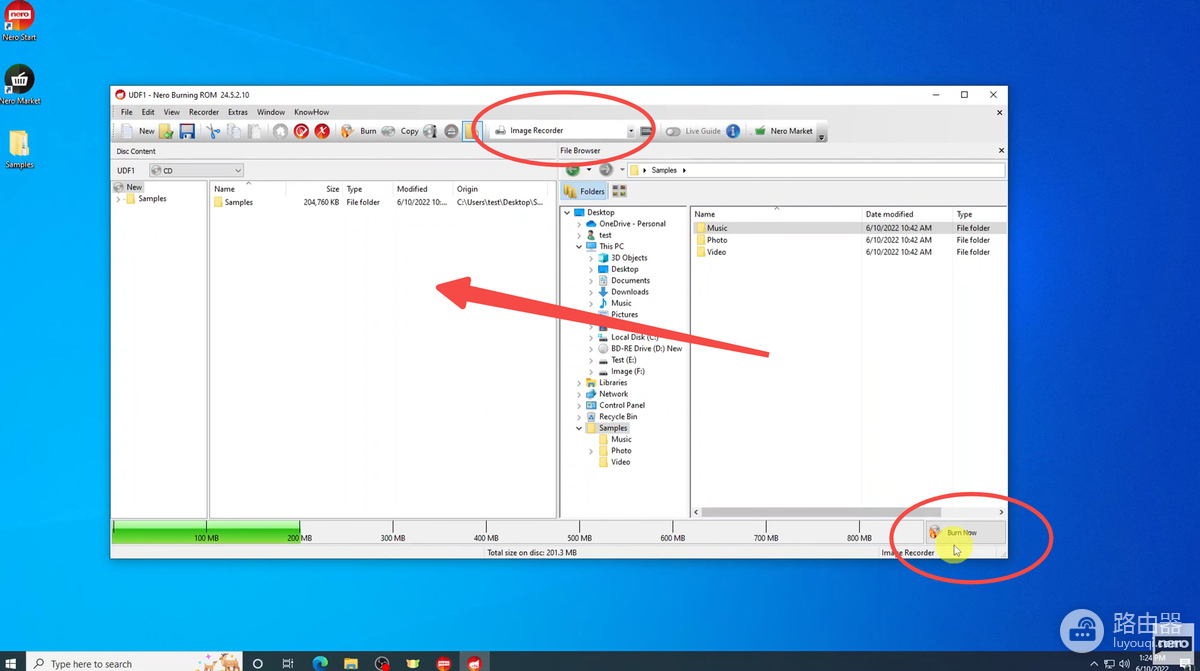
Task: Click the File Browser back arrow
Action: [573, 170]
